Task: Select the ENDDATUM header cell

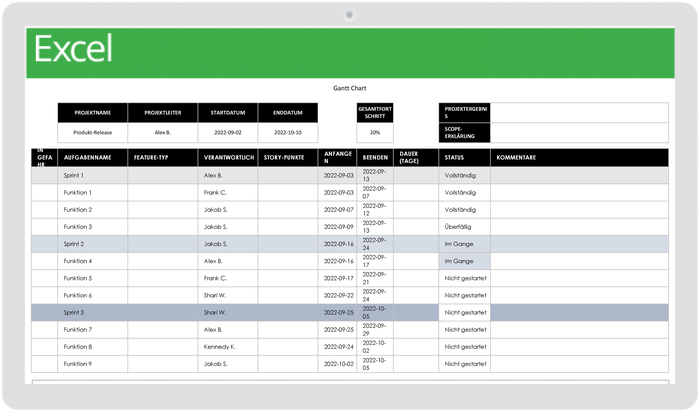Action: tap(288, 113)
